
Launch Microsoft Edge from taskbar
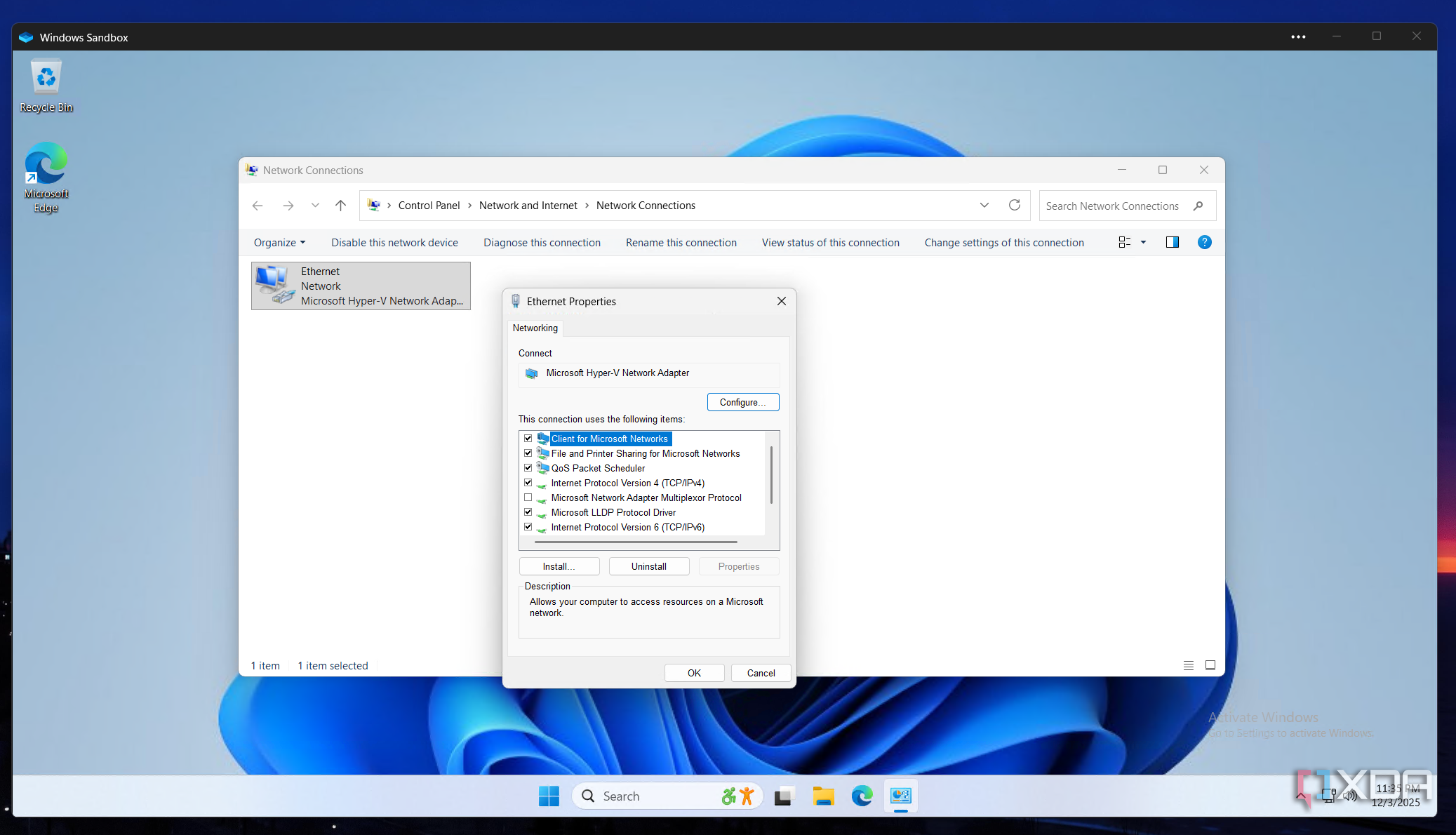point(862,796)
